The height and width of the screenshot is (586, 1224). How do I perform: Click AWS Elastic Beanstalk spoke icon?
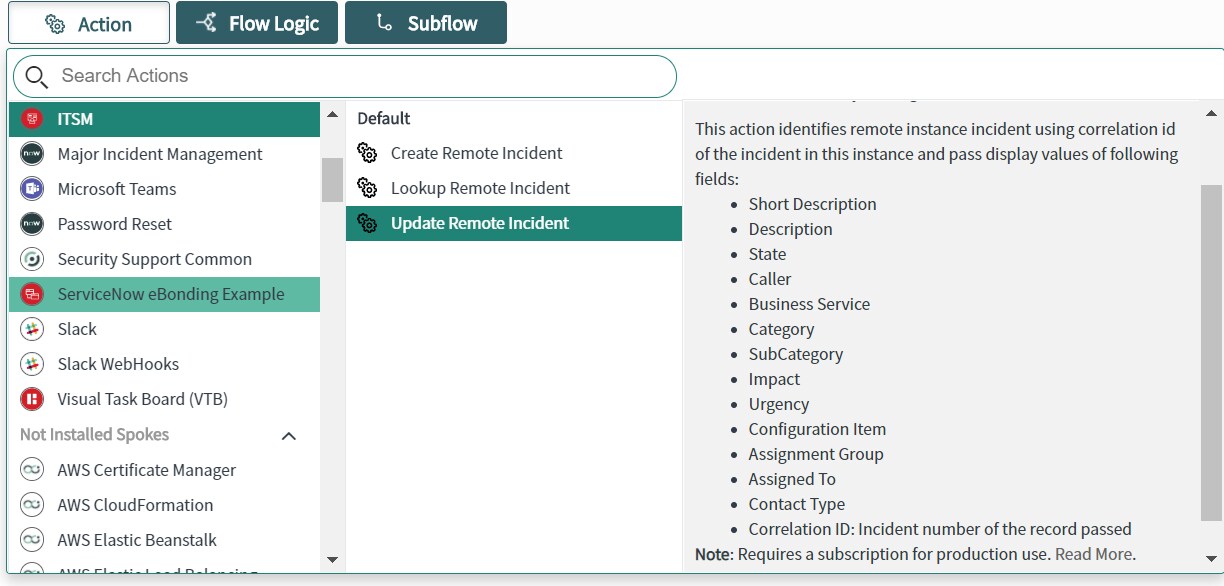coord(32,540)
